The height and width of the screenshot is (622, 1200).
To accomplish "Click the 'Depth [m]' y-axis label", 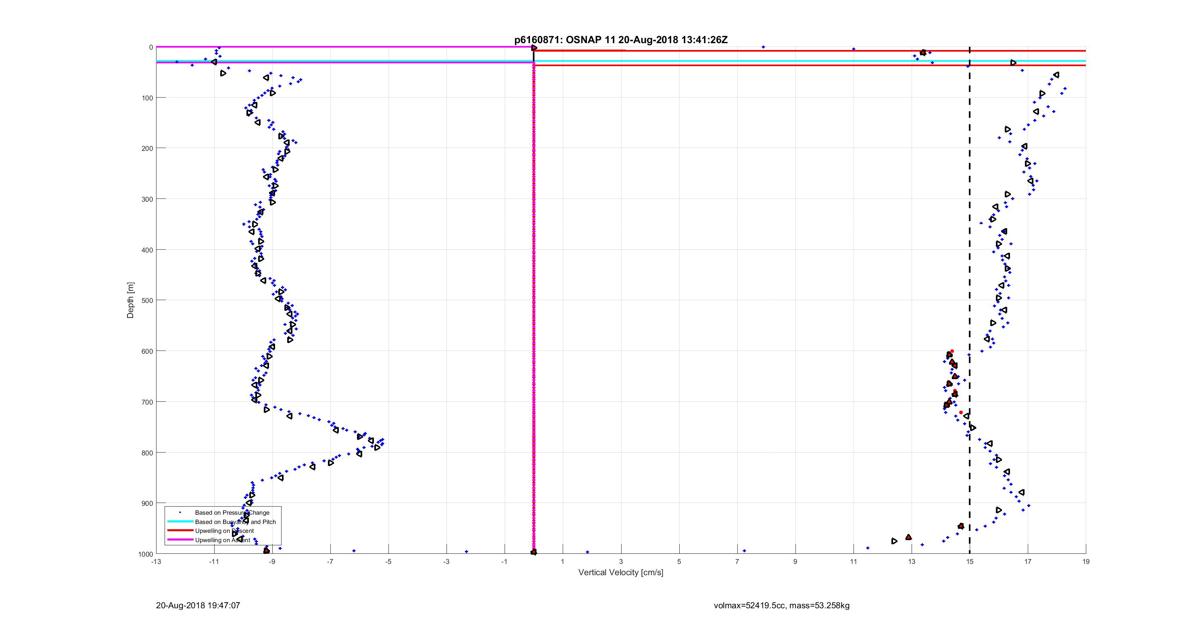I will [131, 300].
